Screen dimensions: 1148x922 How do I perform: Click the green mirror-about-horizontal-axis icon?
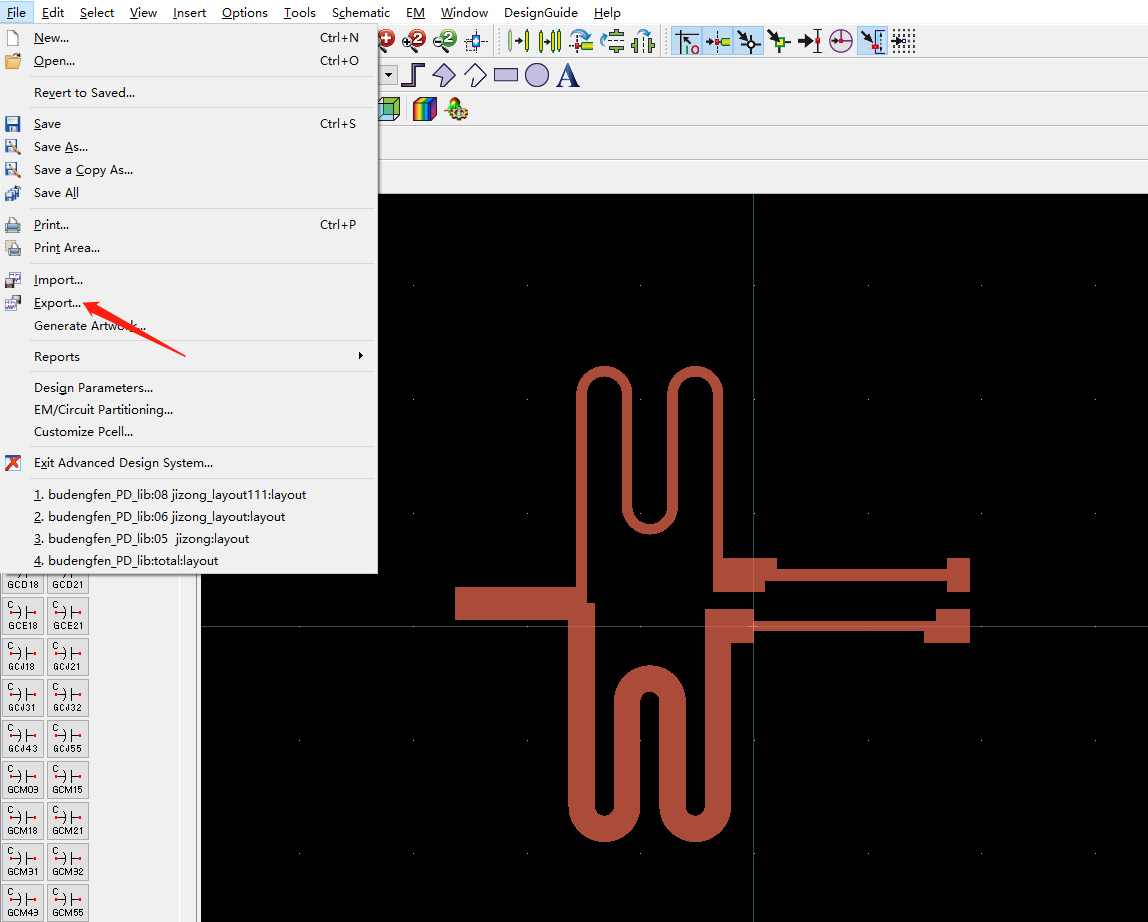coord(613,41)
